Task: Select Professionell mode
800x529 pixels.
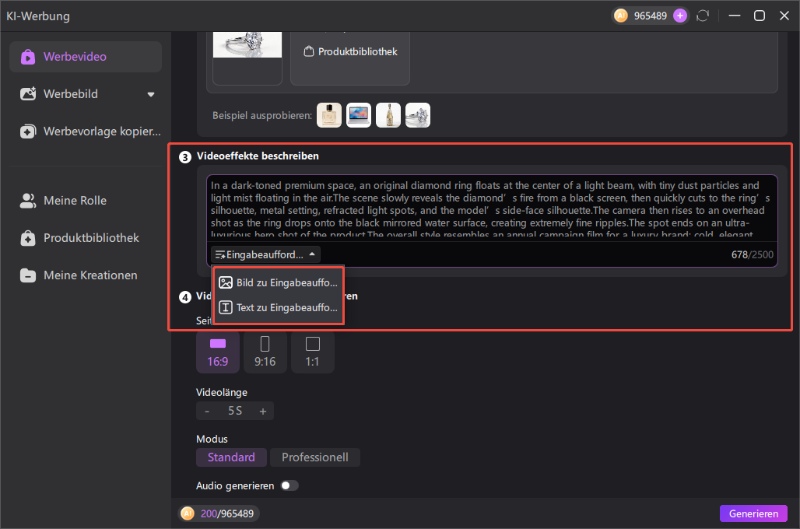Action: (x=315, y=458)
